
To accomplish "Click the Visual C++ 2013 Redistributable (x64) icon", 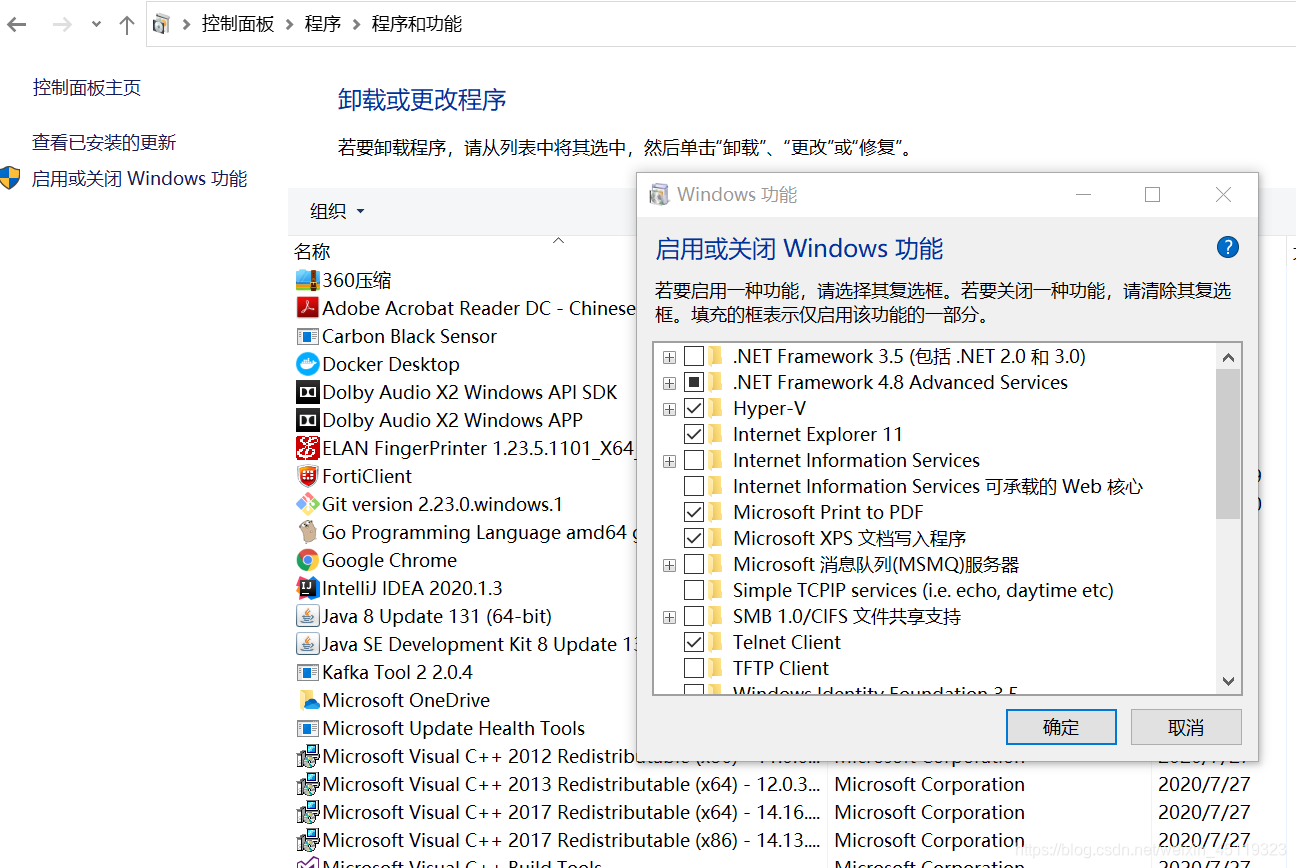I will point(307,784).
